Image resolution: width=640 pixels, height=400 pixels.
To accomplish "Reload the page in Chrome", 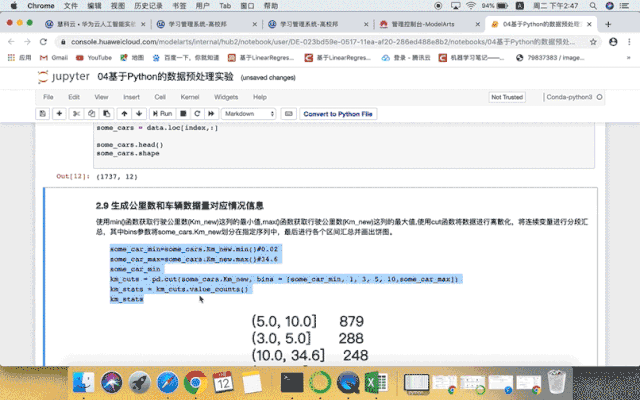I will 43,42.
